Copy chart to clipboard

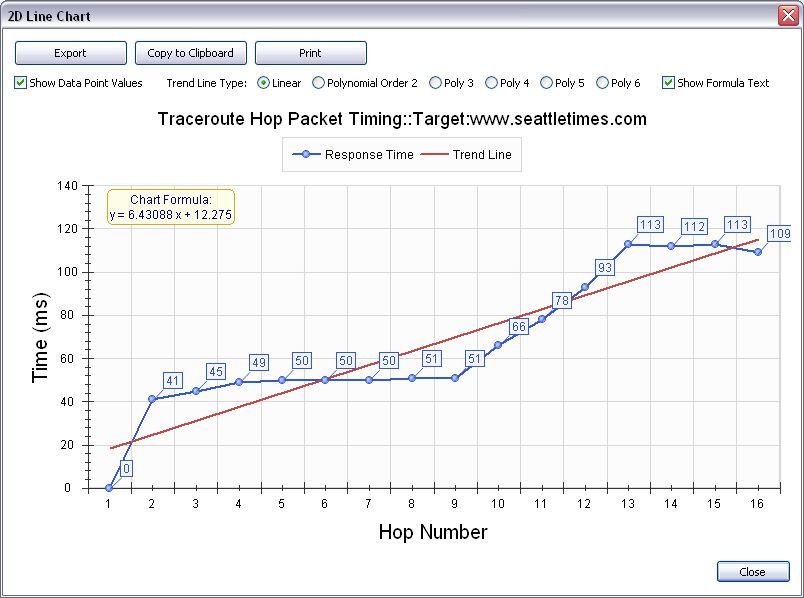click(191, 53)
